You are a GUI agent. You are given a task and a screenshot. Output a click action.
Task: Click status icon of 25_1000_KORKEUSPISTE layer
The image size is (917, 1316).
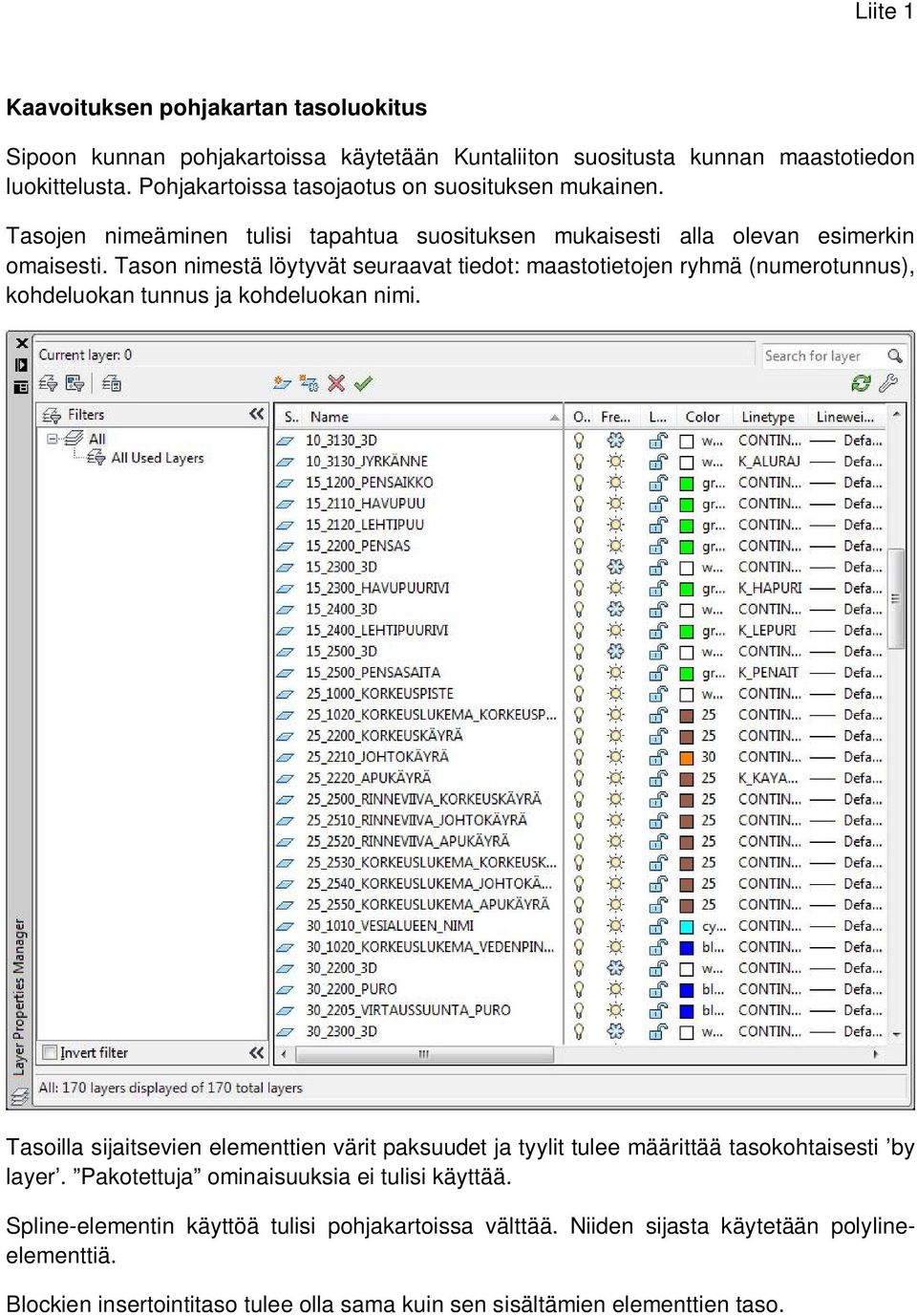point(286,694)
